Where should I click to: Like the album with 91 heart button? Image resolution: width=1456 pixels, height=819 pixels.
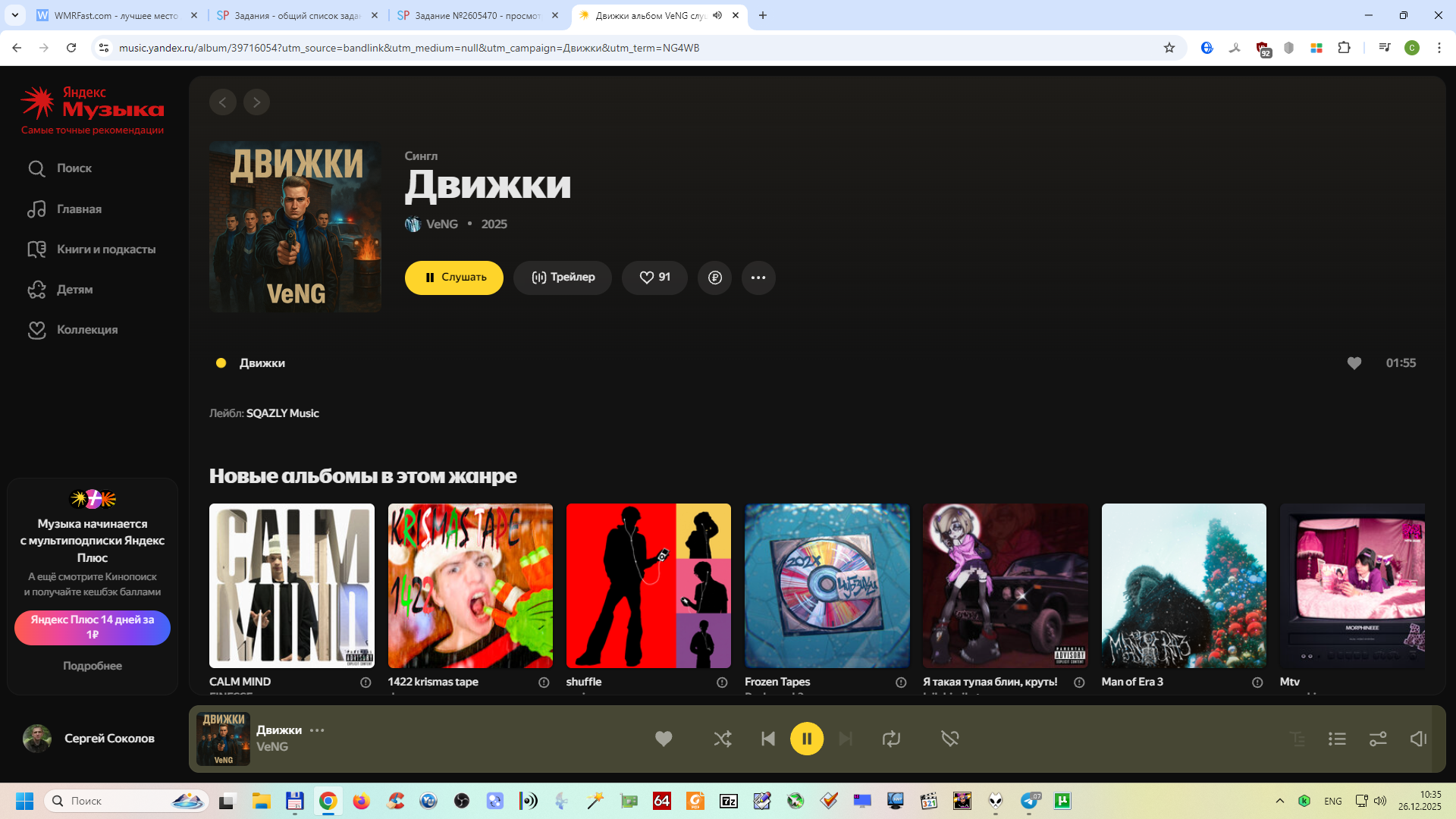(654, 278)
